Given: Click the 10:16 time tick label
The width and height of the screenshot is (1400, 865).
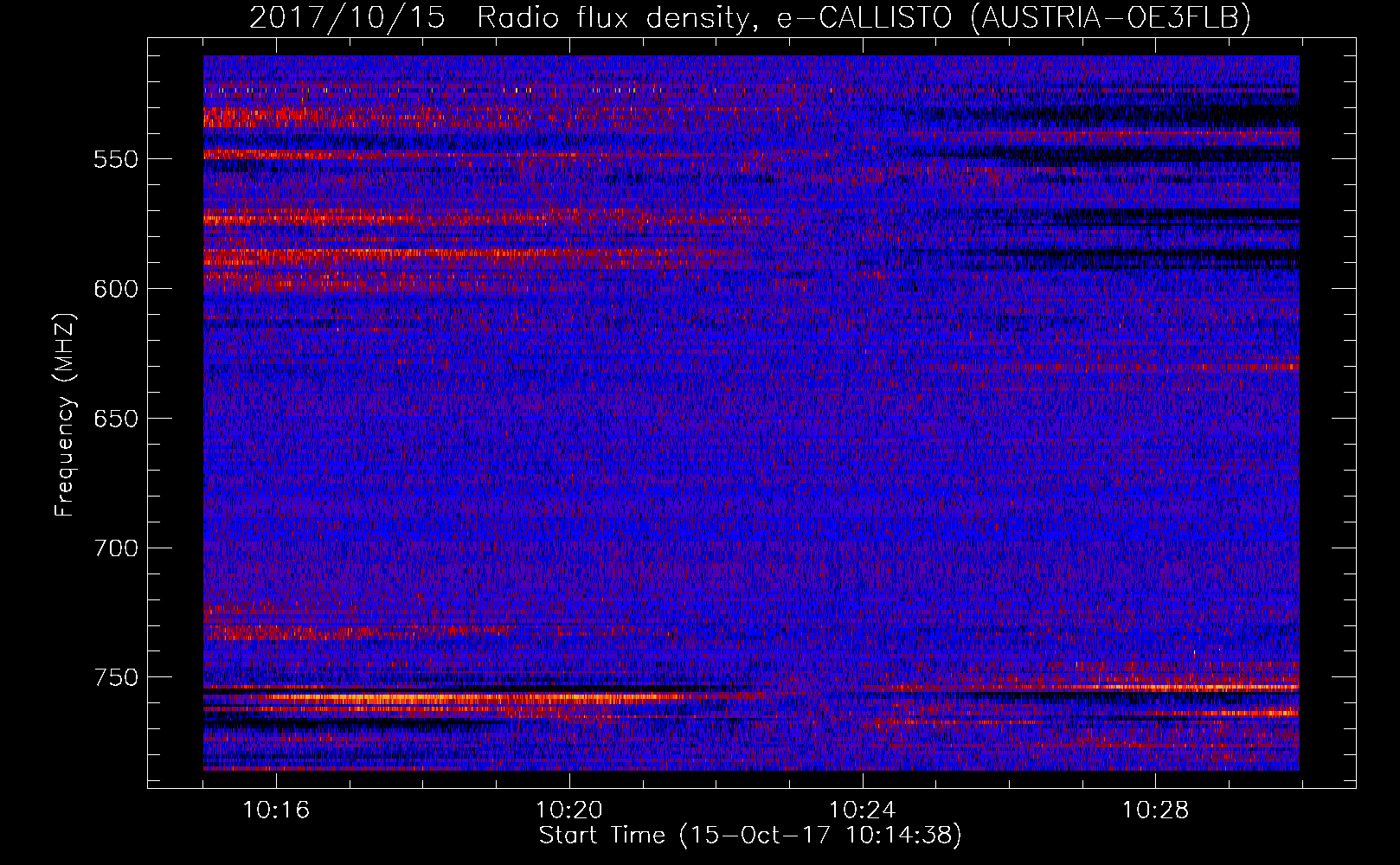Looking at the screenshot, I should [276, 811].
